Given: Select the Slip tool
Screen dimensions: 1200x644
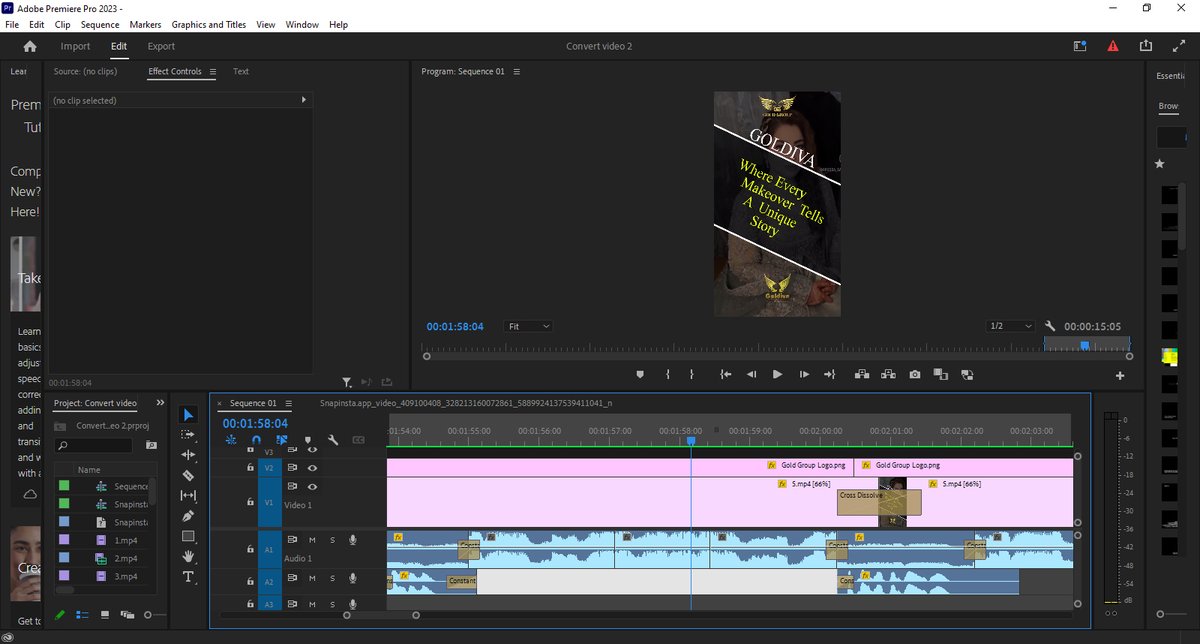Looking at the screenshot, I should [x=188, y=496].
